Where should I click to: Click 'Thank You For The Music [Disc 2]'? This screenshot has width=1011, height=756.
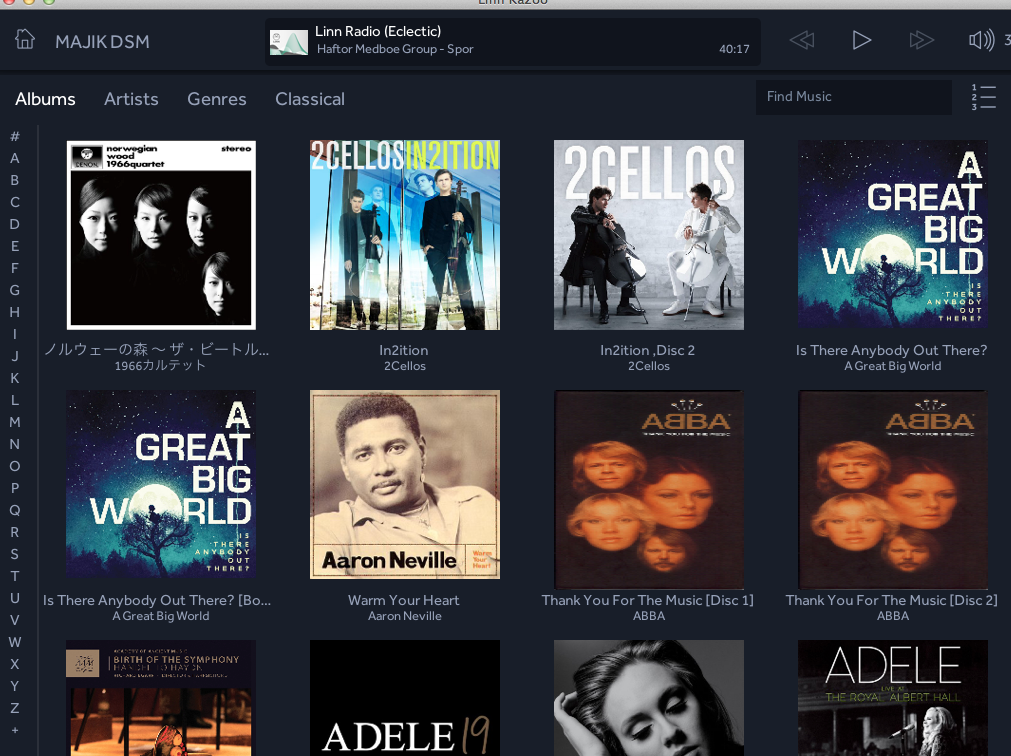891,601
